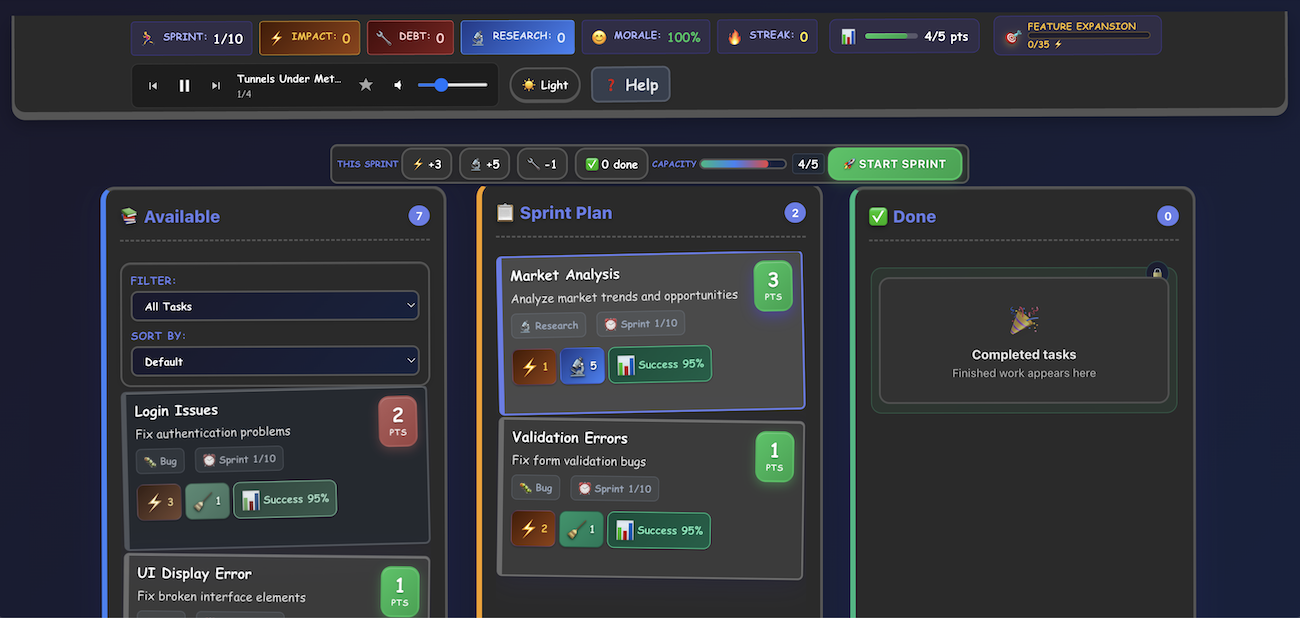1300x618 pixels.
Task: Select the Market Analysis task card
Action: click(651, 330)
